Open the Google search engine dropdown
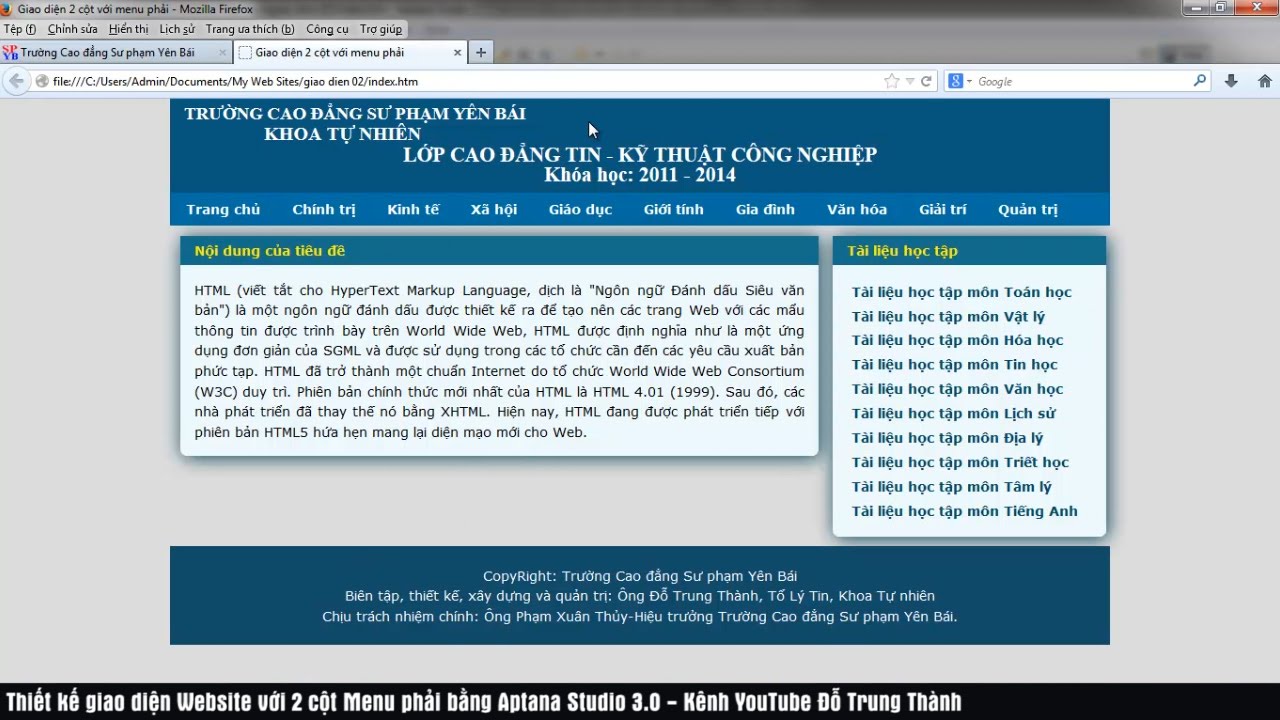Screen dimensions: 1280x720 [x=959, y=81]
